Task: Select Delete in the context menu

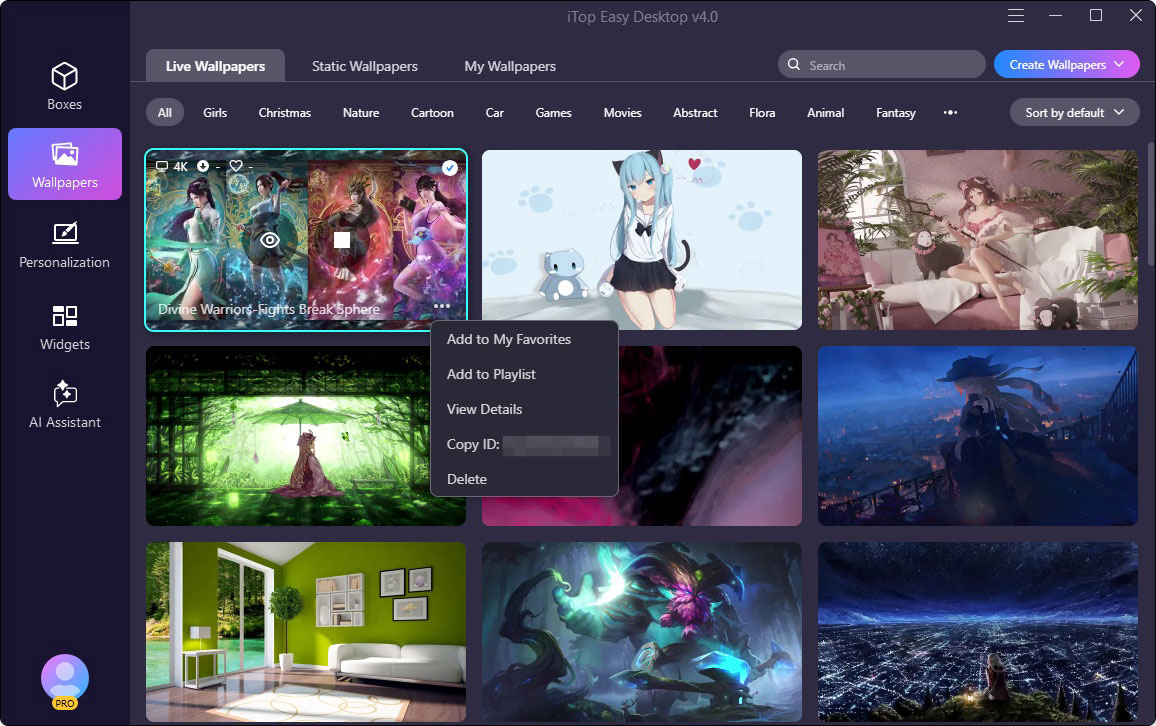Action: [467, 480]
